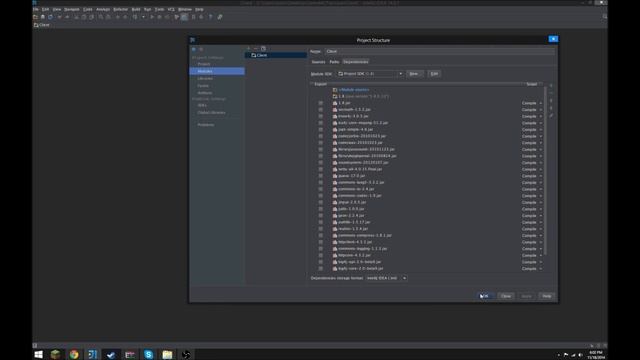The image size is (640, 360).
Task: Click the add dependency plus icon
Action: click(551, 86)
